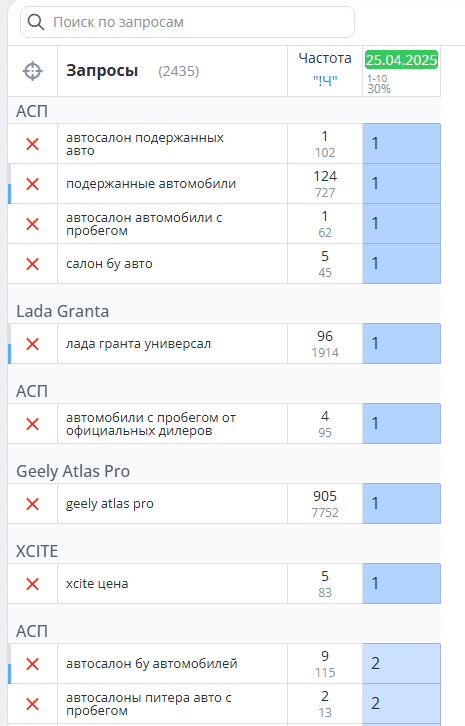Click the red X next to 'лада гранта универсал'

tap(32, 344)
